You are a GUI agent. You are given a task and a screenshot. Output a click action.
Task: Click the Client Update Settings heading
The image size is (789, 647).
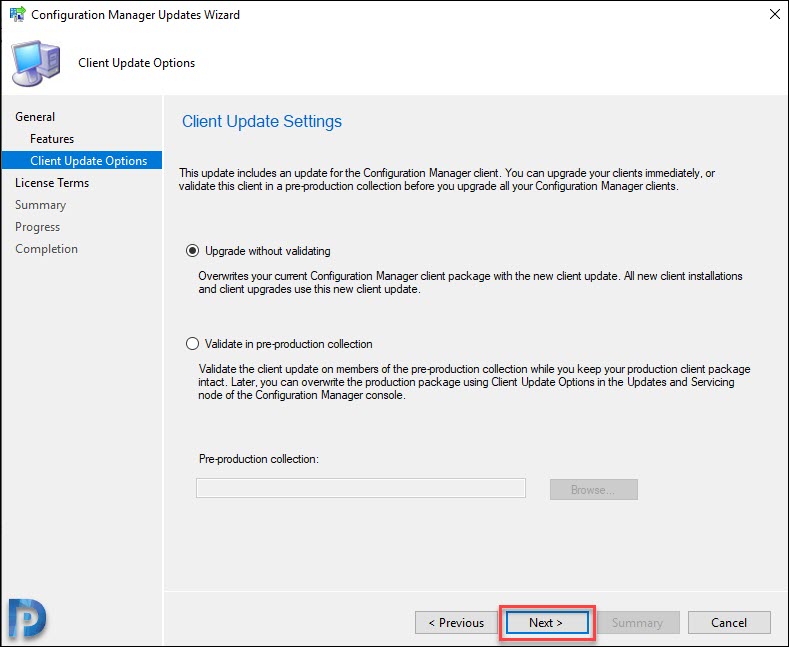[262, 121]
